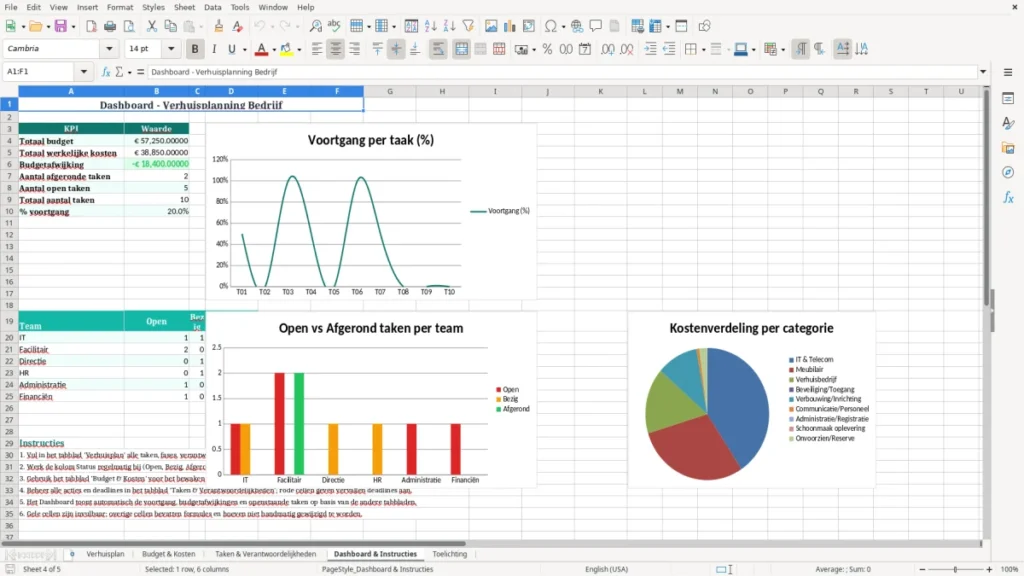Open the font name dropdown
This screenshot has height=576, width=1024.
(x=109, y=48)
